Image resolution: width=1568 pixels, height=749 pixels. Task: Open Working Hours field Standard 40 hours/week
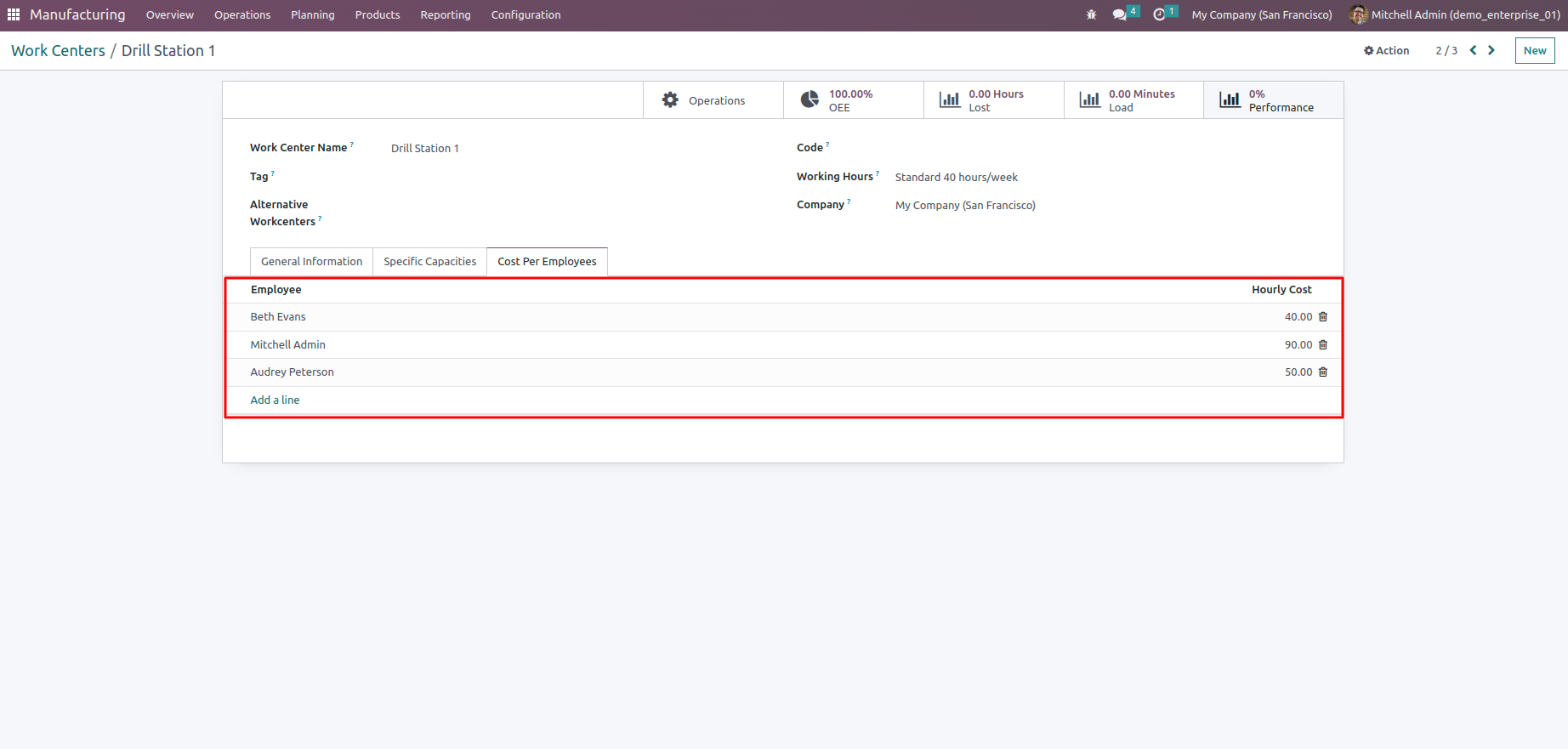[x=1105, y=177]
